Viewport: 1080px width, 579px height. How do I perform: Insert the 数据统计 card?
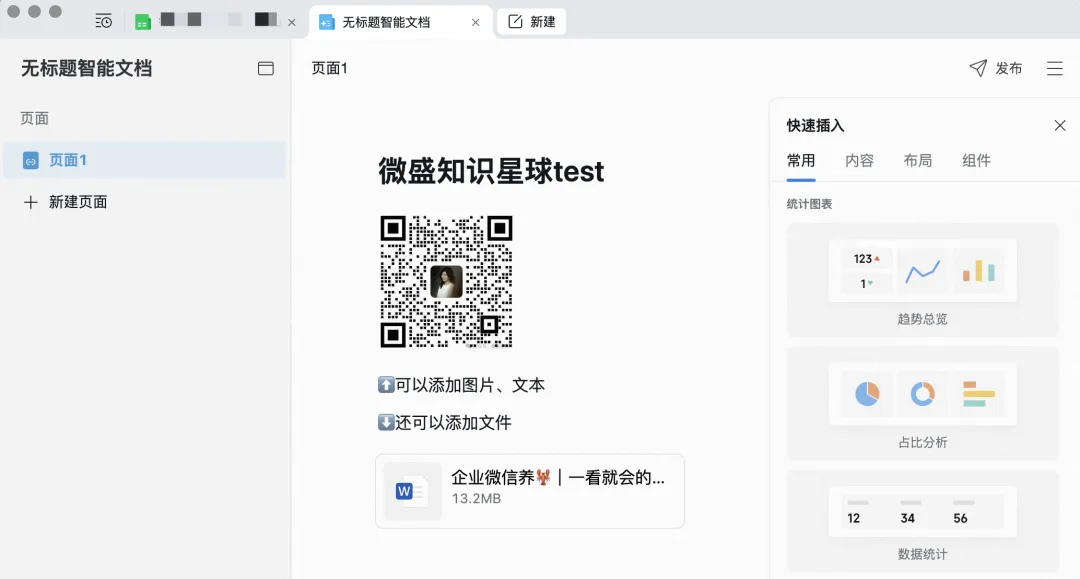[x=922, y=521]
